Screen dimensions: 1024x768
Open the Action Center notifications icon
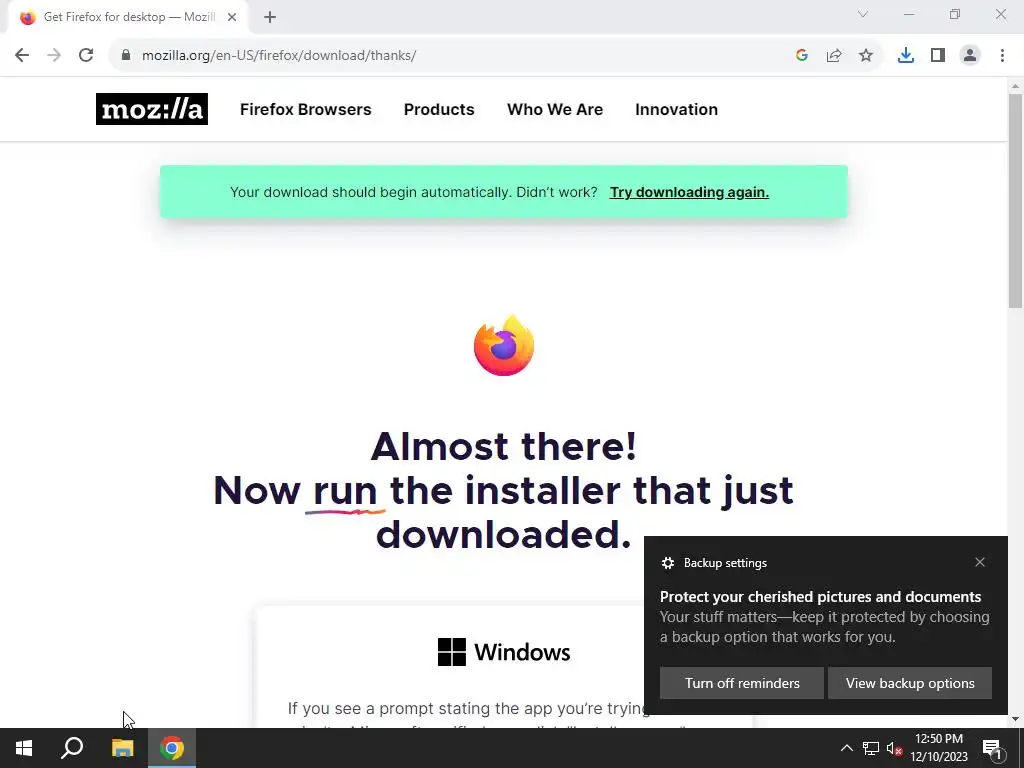993,748
